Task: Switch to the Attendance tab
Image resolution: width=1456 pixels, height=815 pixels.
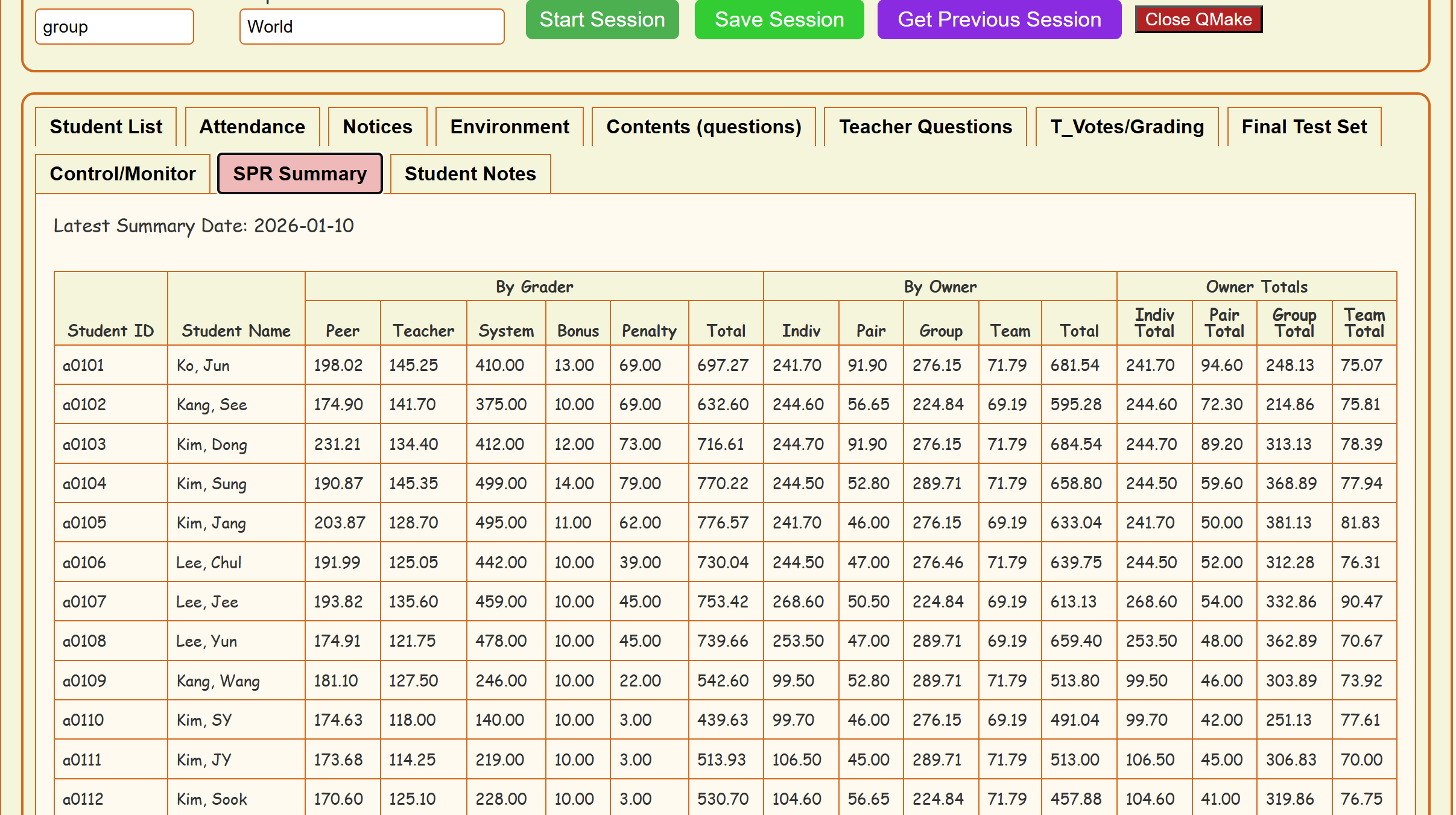Action: pyautogui.click(x=252, y=127)
